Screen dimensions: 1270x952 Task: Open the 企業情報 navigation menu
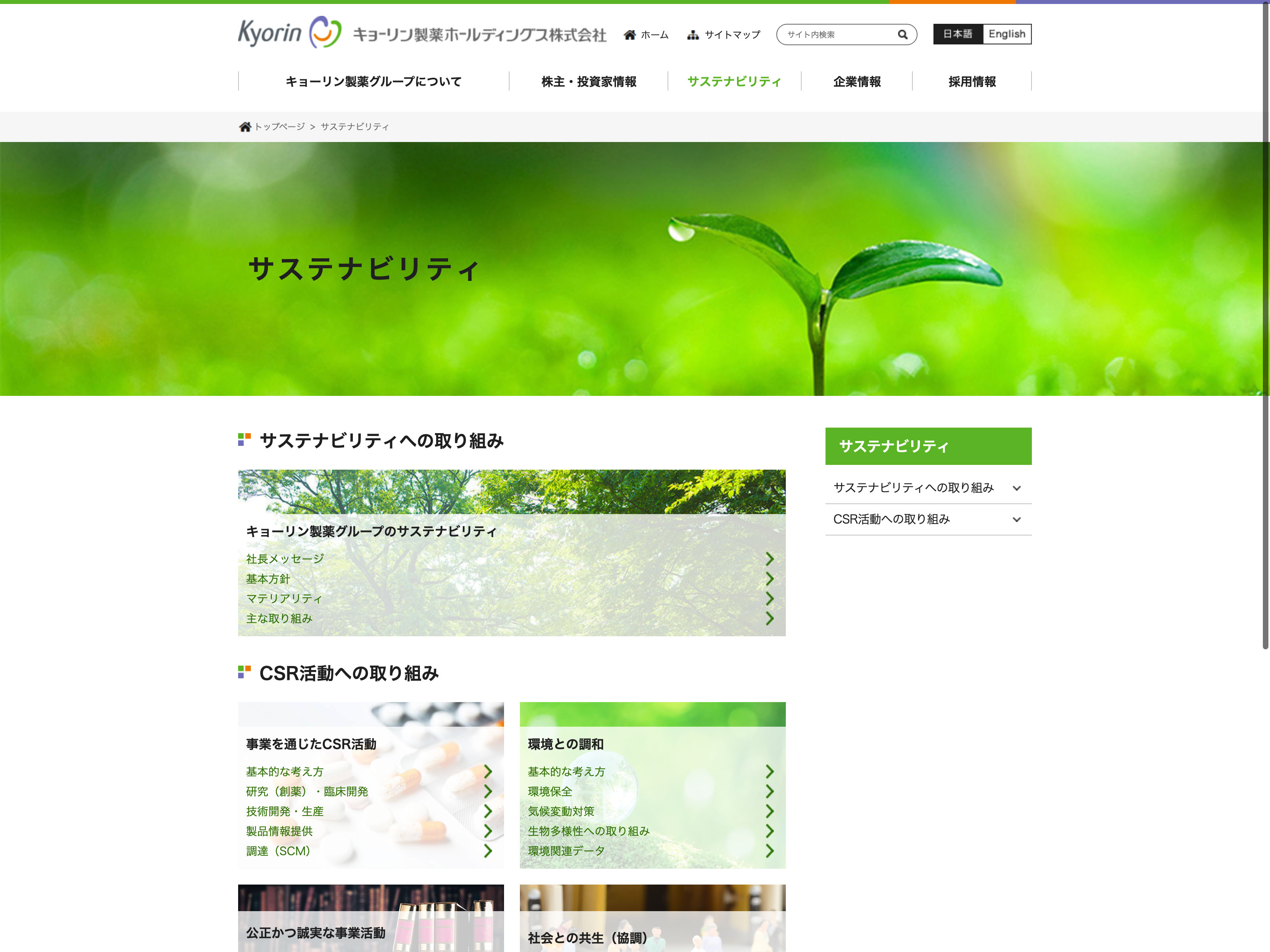[x=856, y=81]
